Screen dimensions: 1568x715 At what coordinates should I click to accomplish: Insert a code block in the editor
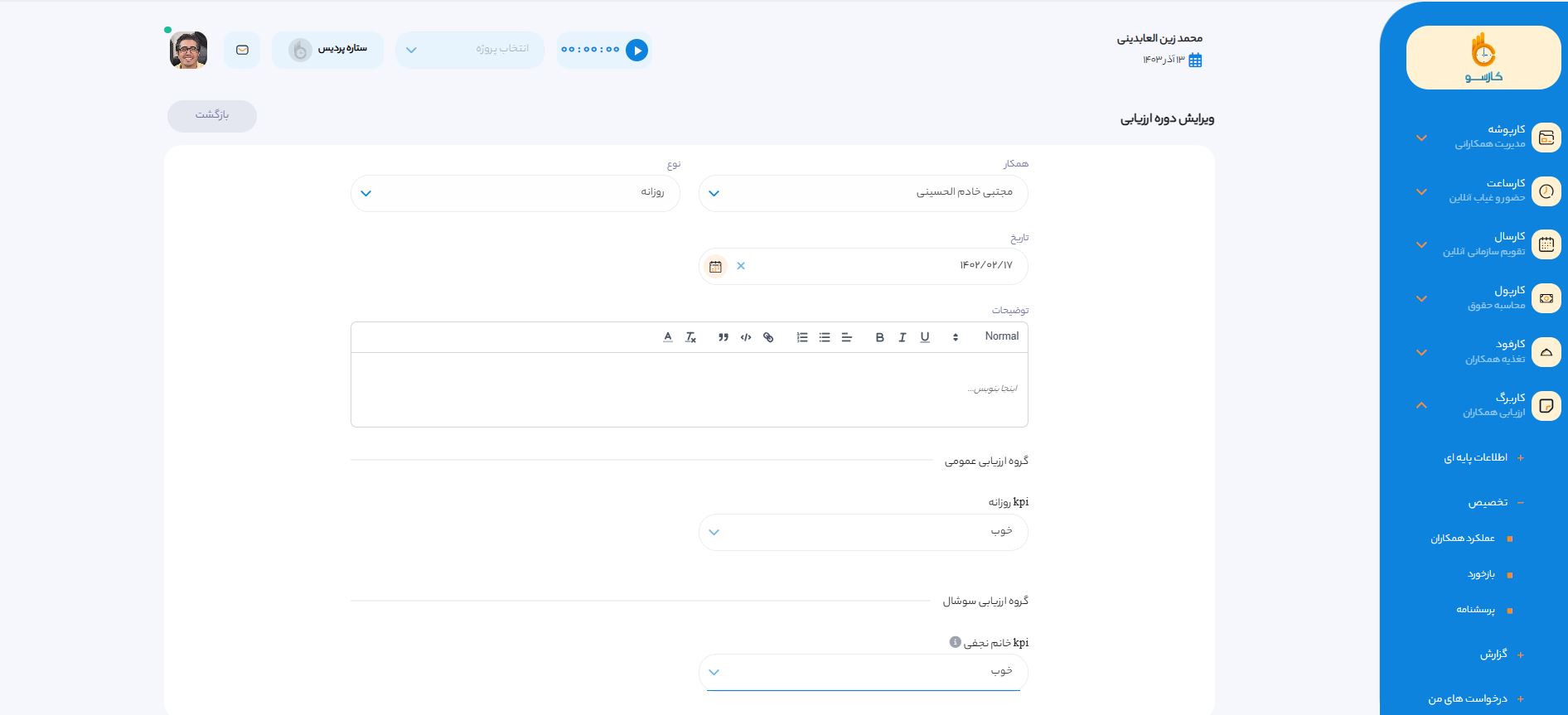click(746, 337)
